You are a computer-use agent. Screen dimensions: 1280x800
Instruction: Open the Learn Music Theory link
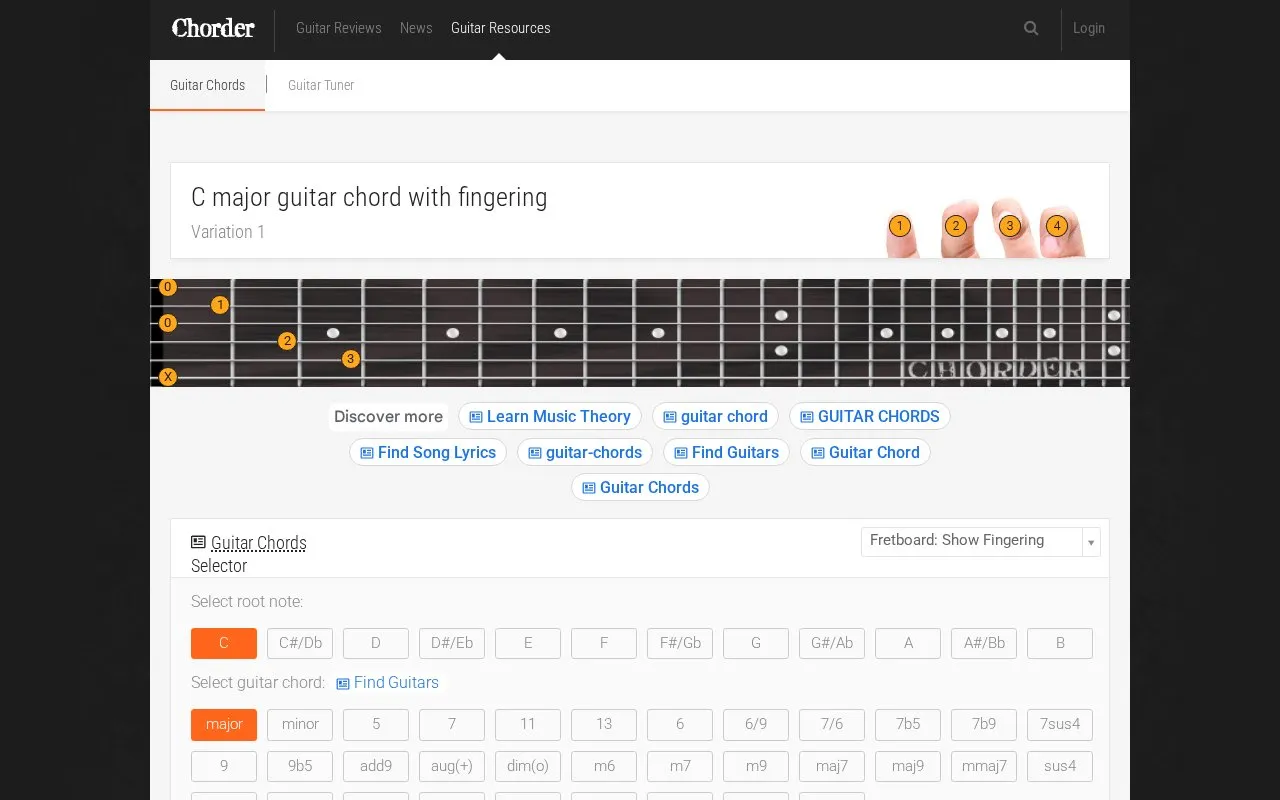click(550, 416)
